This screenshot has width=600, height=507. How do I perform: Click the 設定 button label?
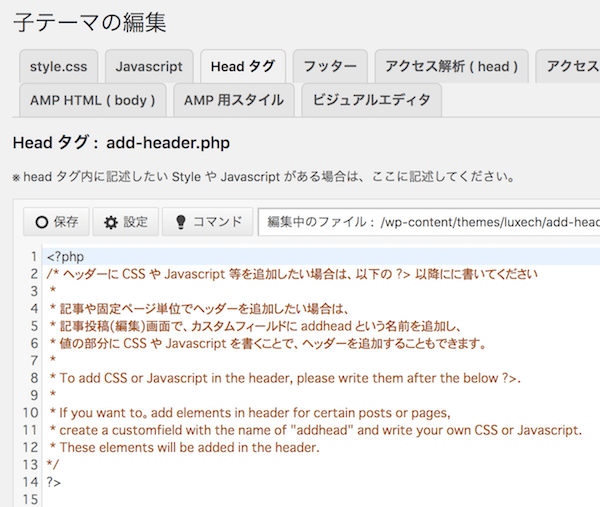[x=135, y=222]
